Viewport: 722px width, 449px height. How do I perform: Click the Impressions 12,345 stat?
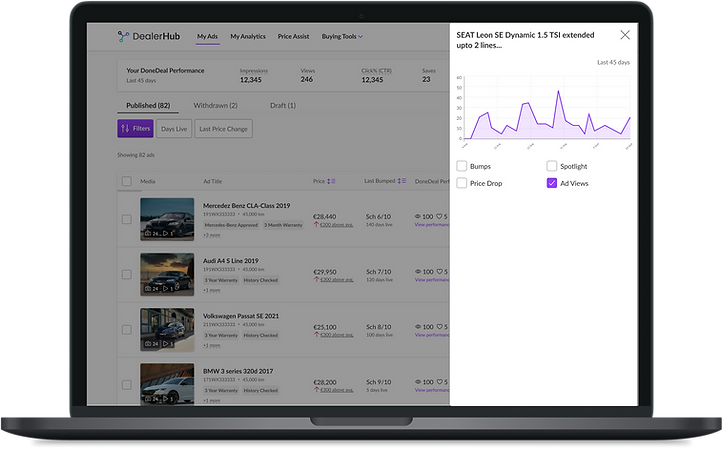coord(253,76)
